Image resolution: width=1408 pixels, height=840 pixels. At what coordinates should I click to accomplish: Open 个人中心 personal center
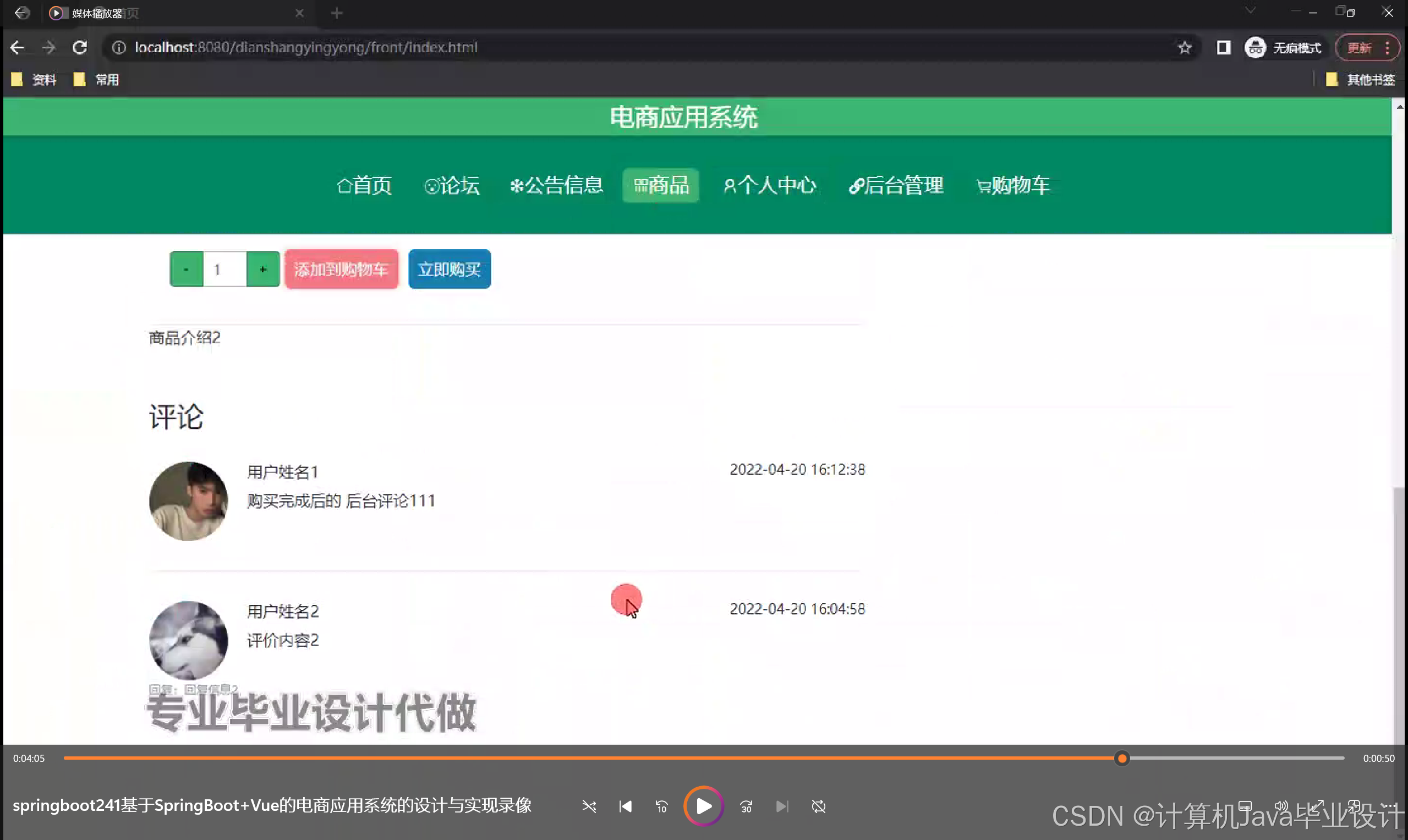click(770, 185)
